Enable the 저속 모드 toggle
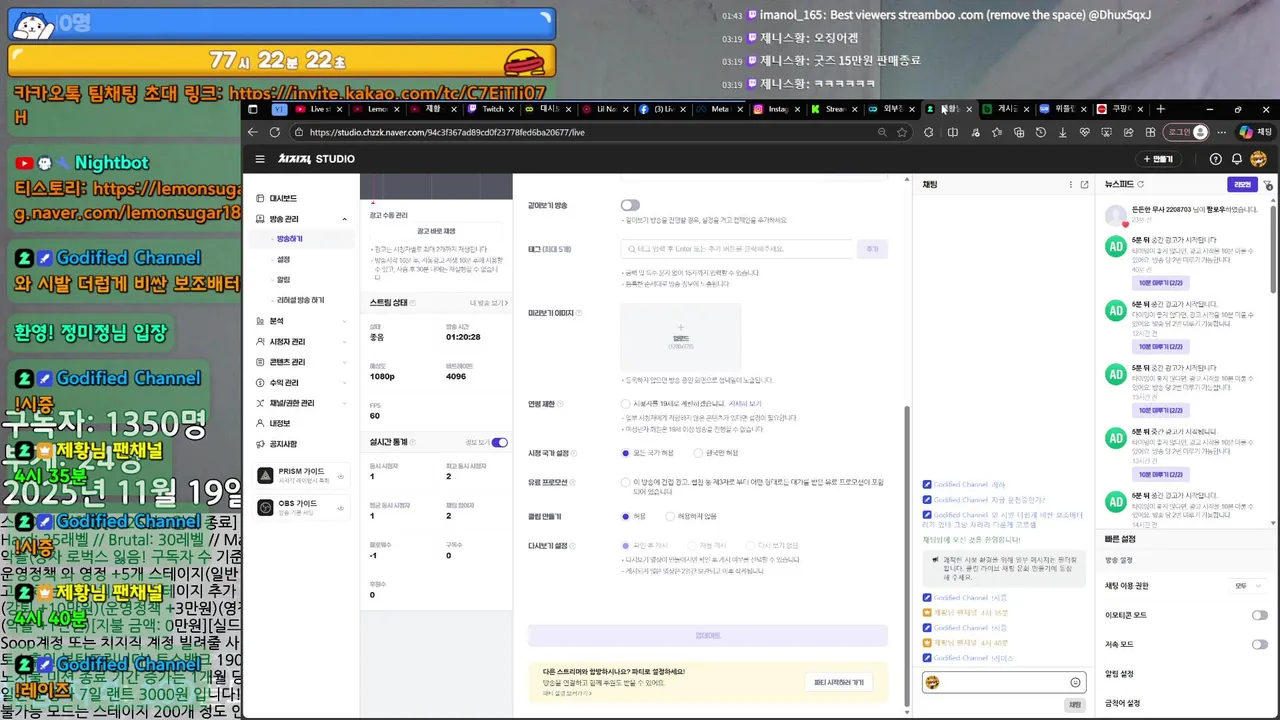This screenshot has width=1280, height=720. (x=1259, y=645)
